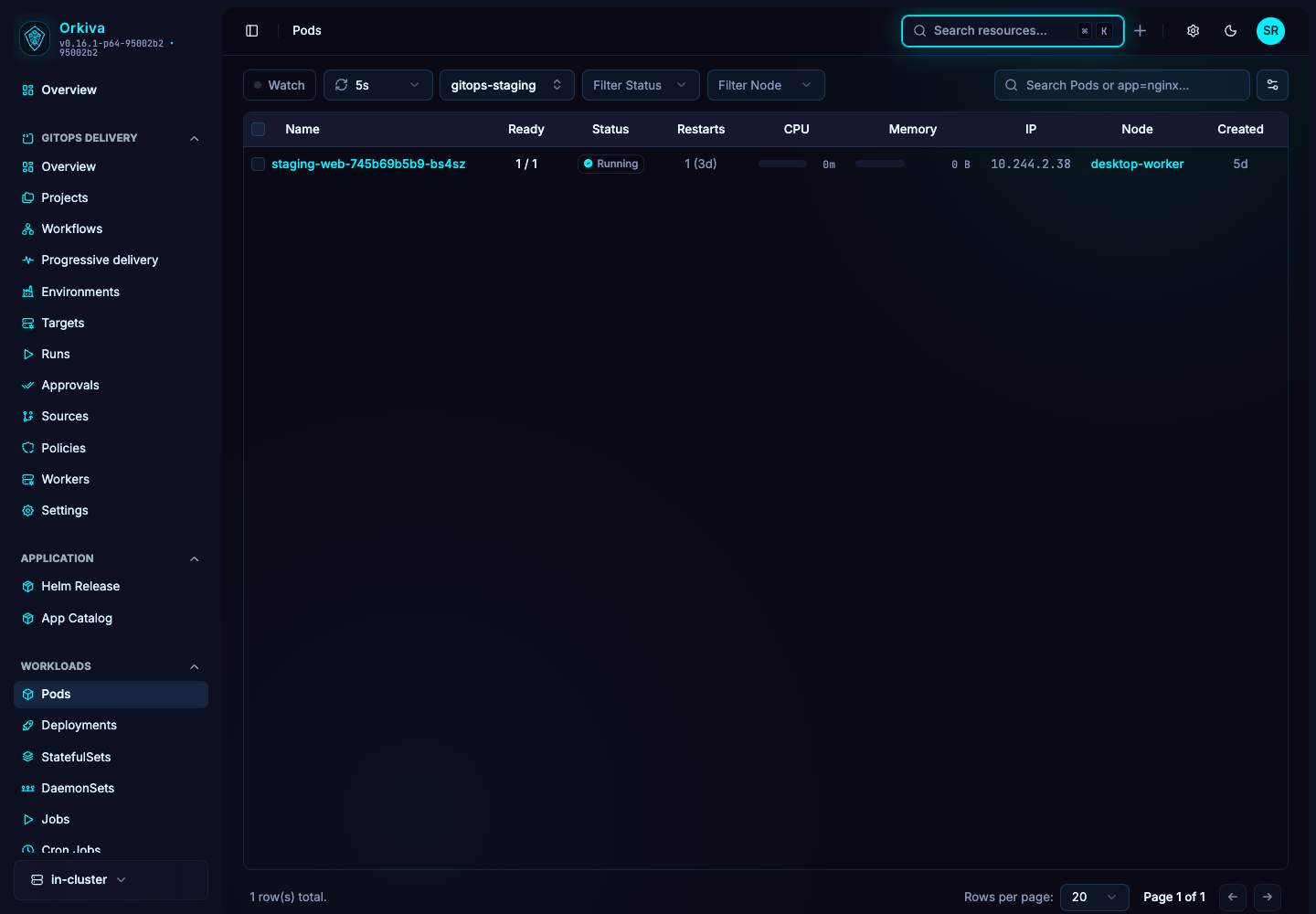
Task: Click the CPU usage bar
Action: coord(782,165)
